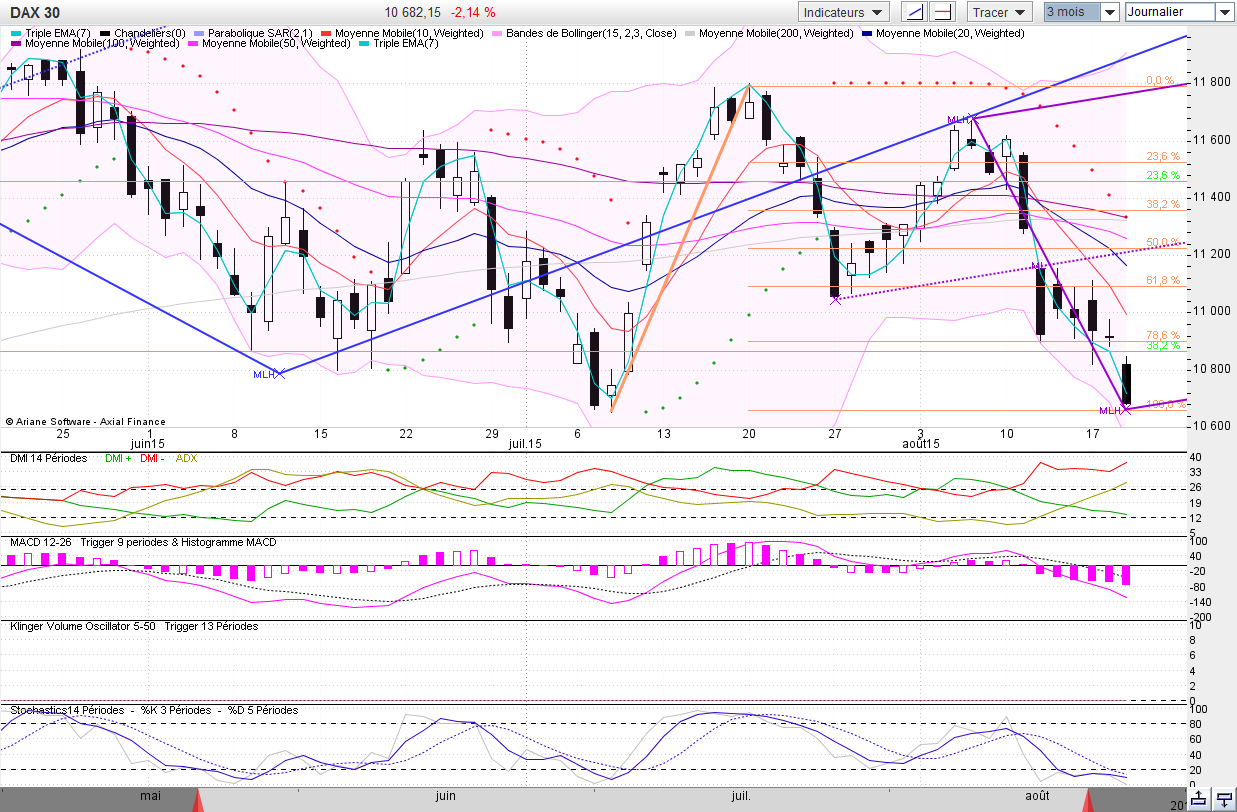Image resolution: width=1237 pixels, height=812 pixels.
Task: Click the 78,6 % Fibonacci level label
Action: click(1163, 335)
